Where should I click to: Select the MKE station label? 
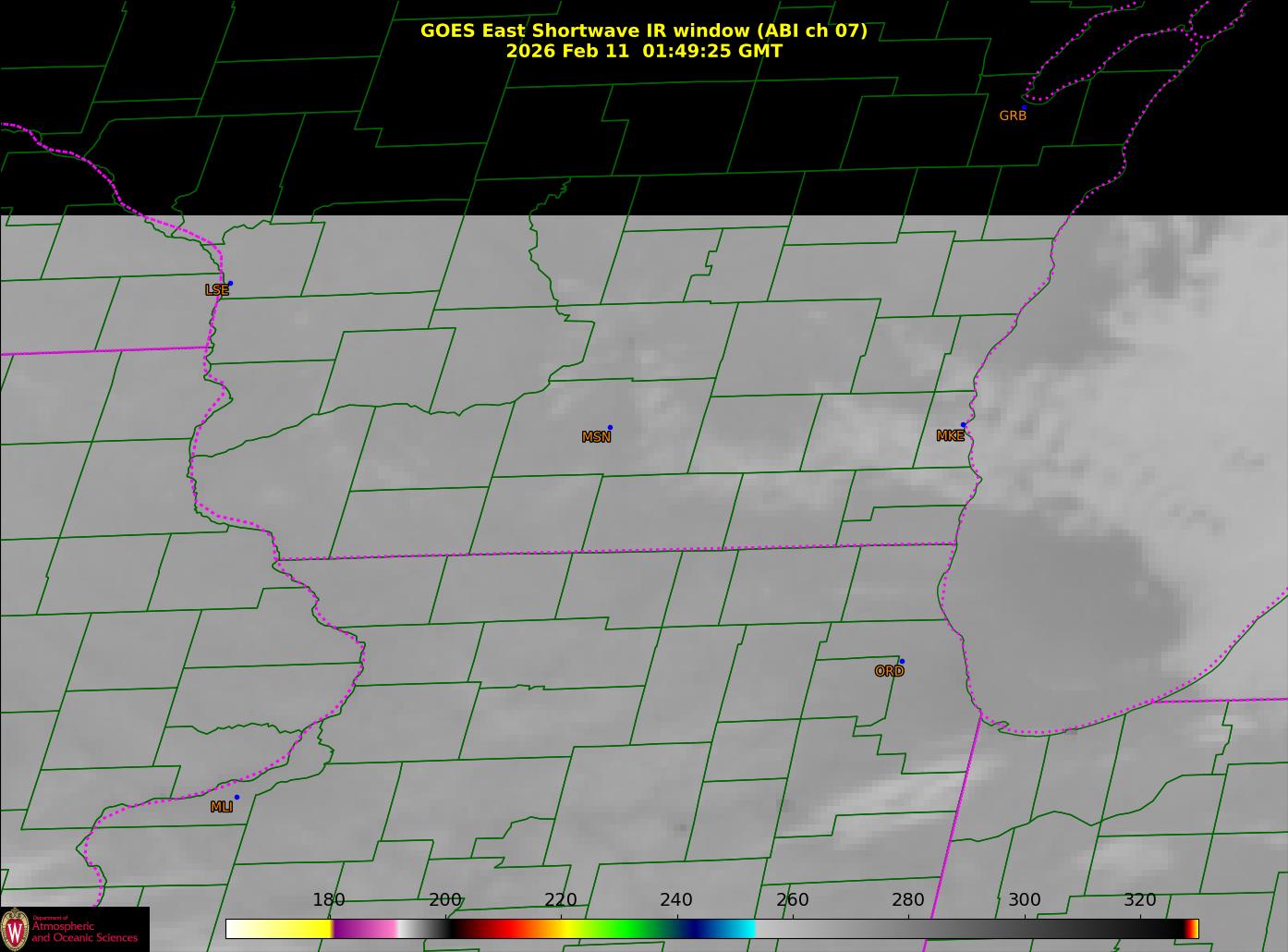[x=950, y=436]
